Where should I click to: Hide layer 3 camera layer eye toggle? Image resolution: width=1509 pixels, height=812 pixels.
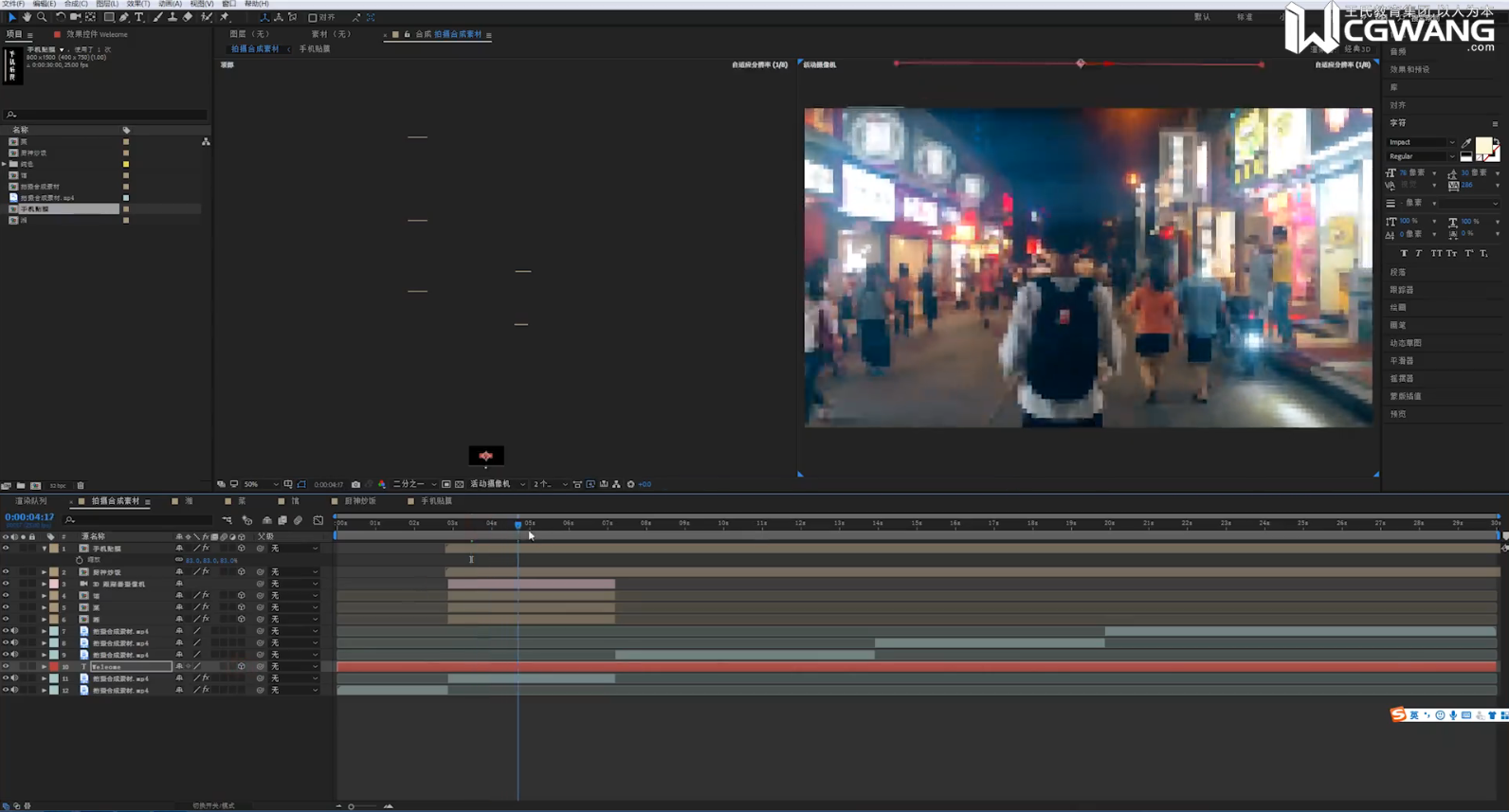click(6, 584)
